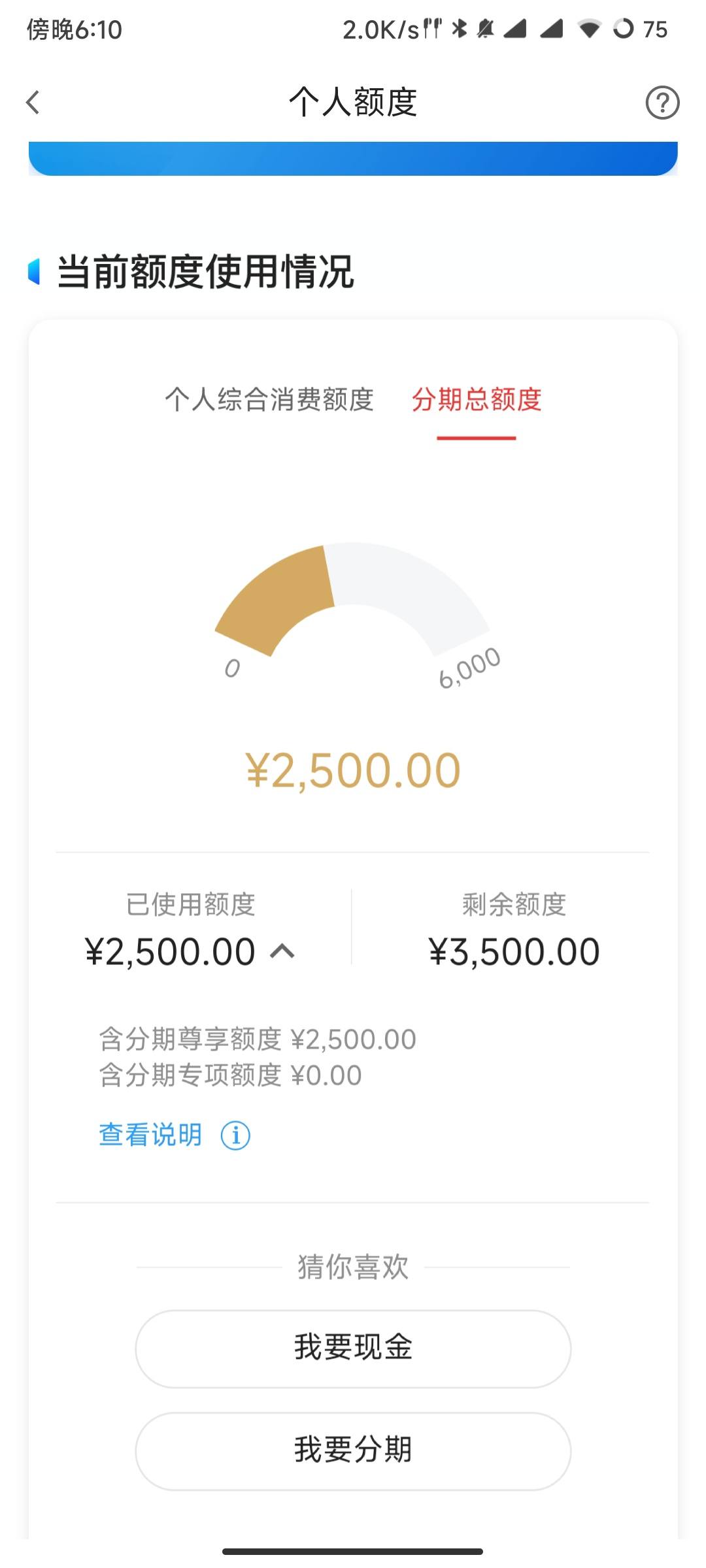This screenshot has width=706, height=1568.
Task: Switch to 个人综合消费额度 tab
Action: (x=269, y=399)
